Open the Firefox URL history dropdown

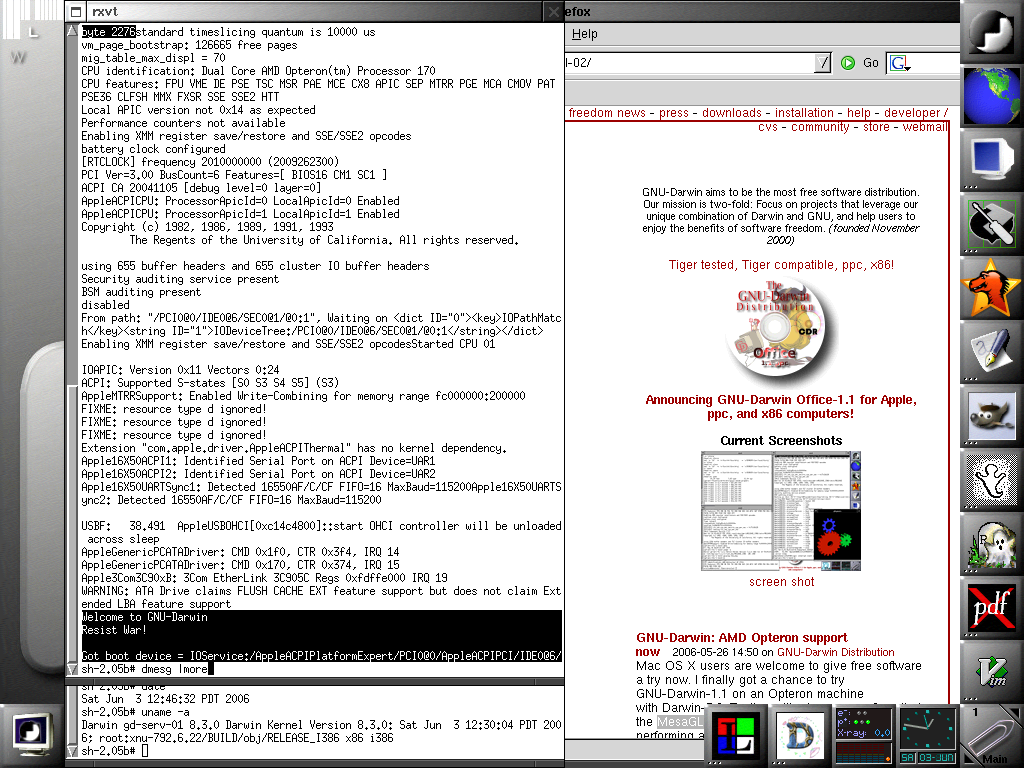click(x=822, y=63)
